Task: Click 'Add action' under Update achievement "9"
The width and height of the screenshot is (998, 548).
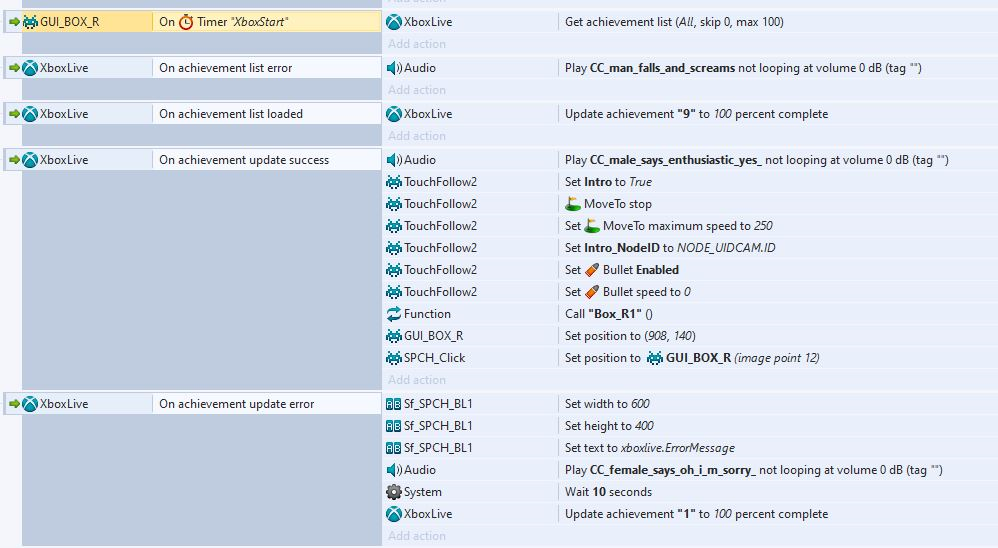Action: tap(417, 136)
